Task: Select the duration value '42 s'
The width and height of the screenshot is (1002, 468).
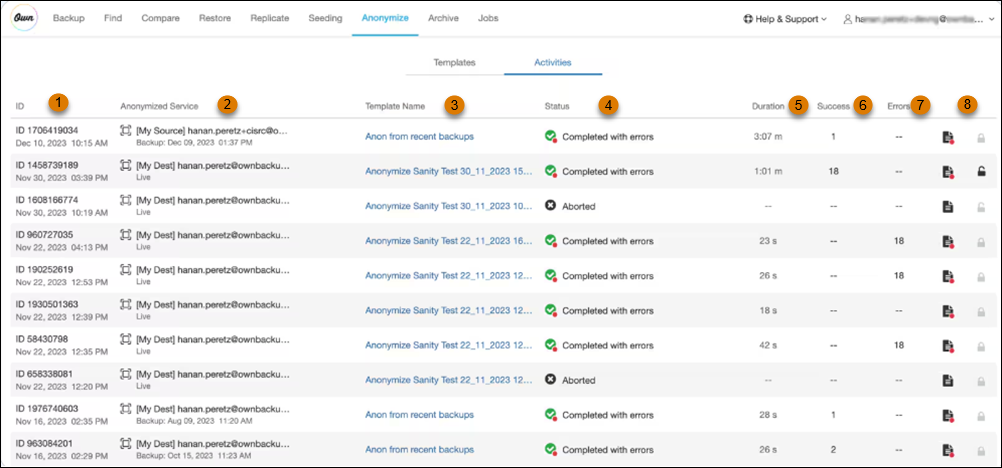Action: [x=768, y=346]
